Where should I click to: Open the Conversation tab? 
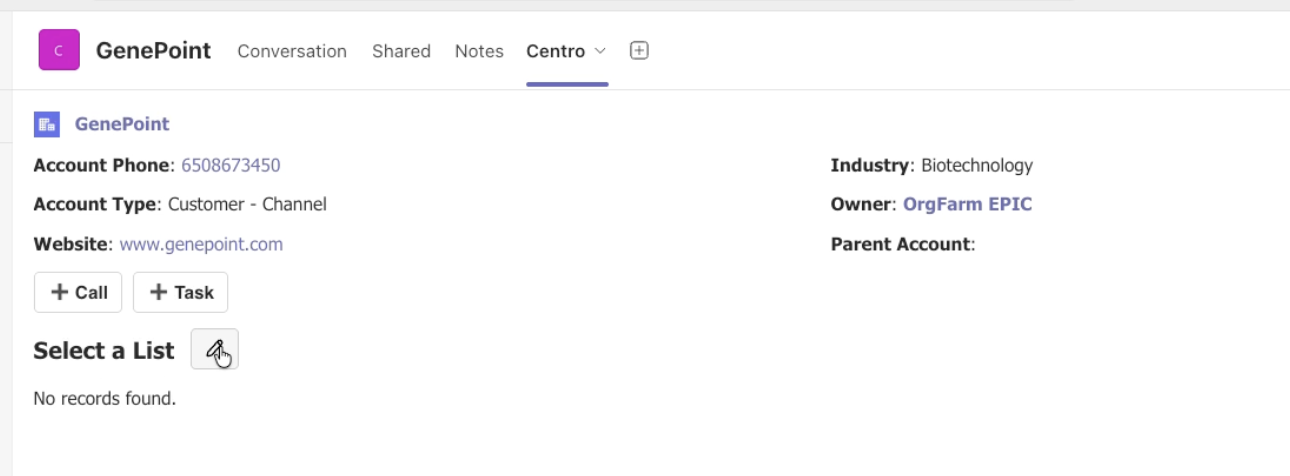point(292,51)
